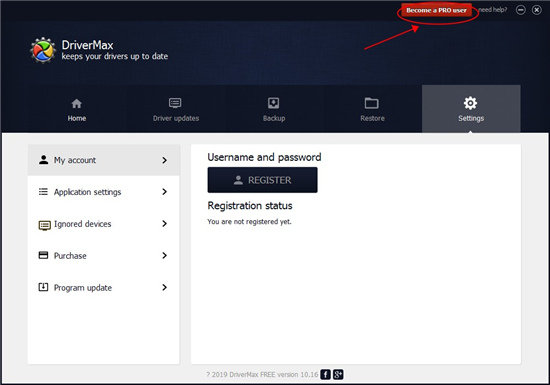Select the Settings gear icon

point(470,103)
